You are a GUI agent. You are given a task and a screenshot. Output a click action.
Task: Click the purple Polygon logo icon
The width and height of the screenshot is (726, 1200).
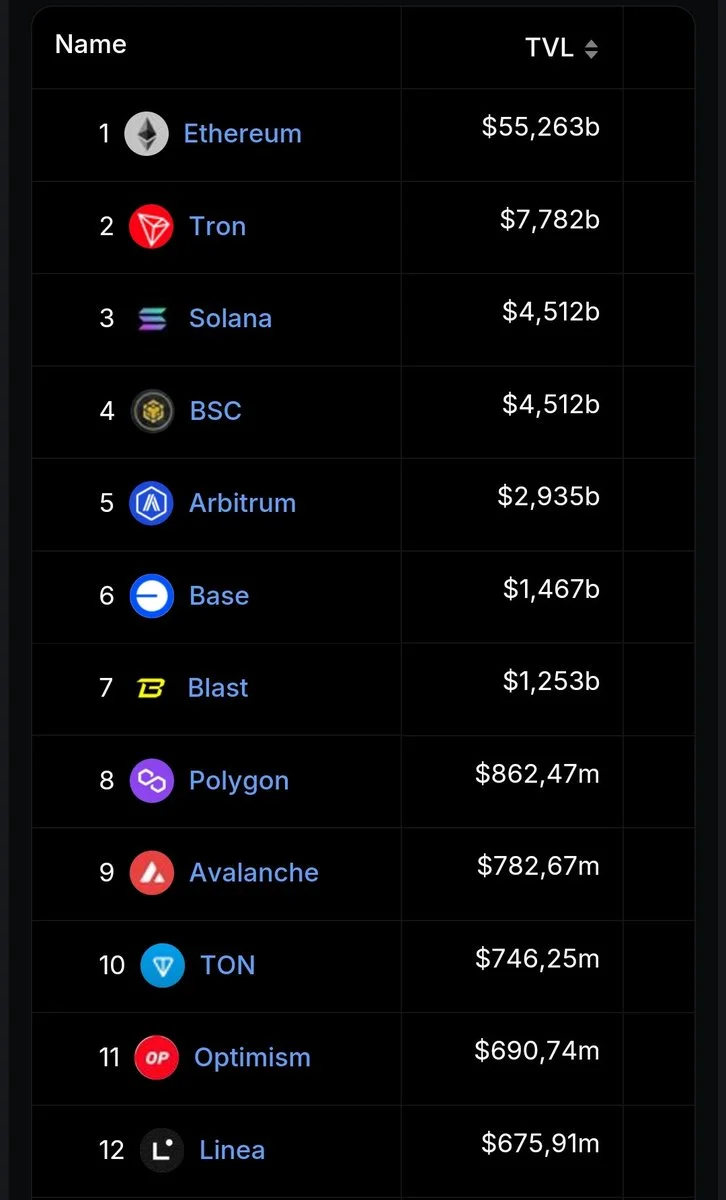tap(151, 780)
